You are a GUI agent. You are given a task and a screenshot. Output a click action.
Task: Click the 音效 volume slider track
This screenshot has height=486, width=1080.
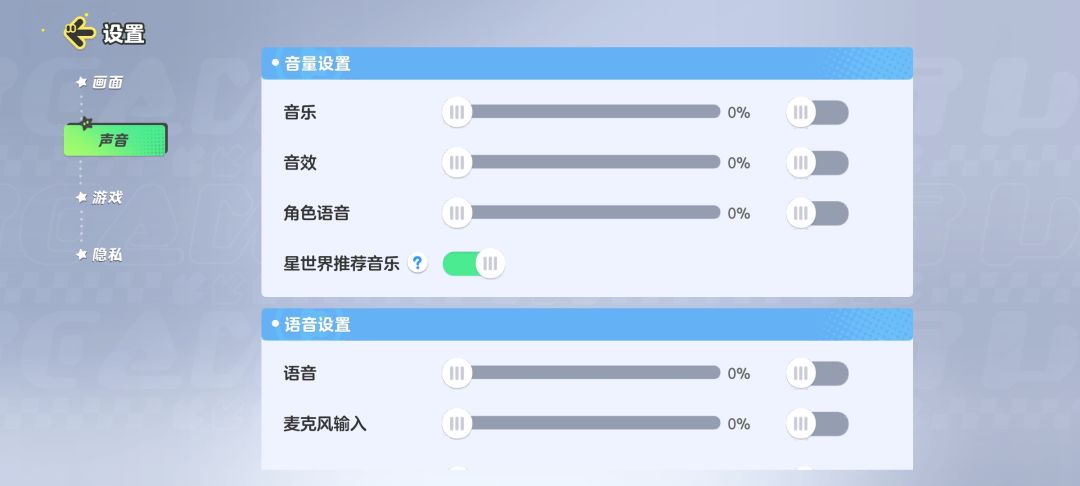pyautogui.click(x=590, y=162)
